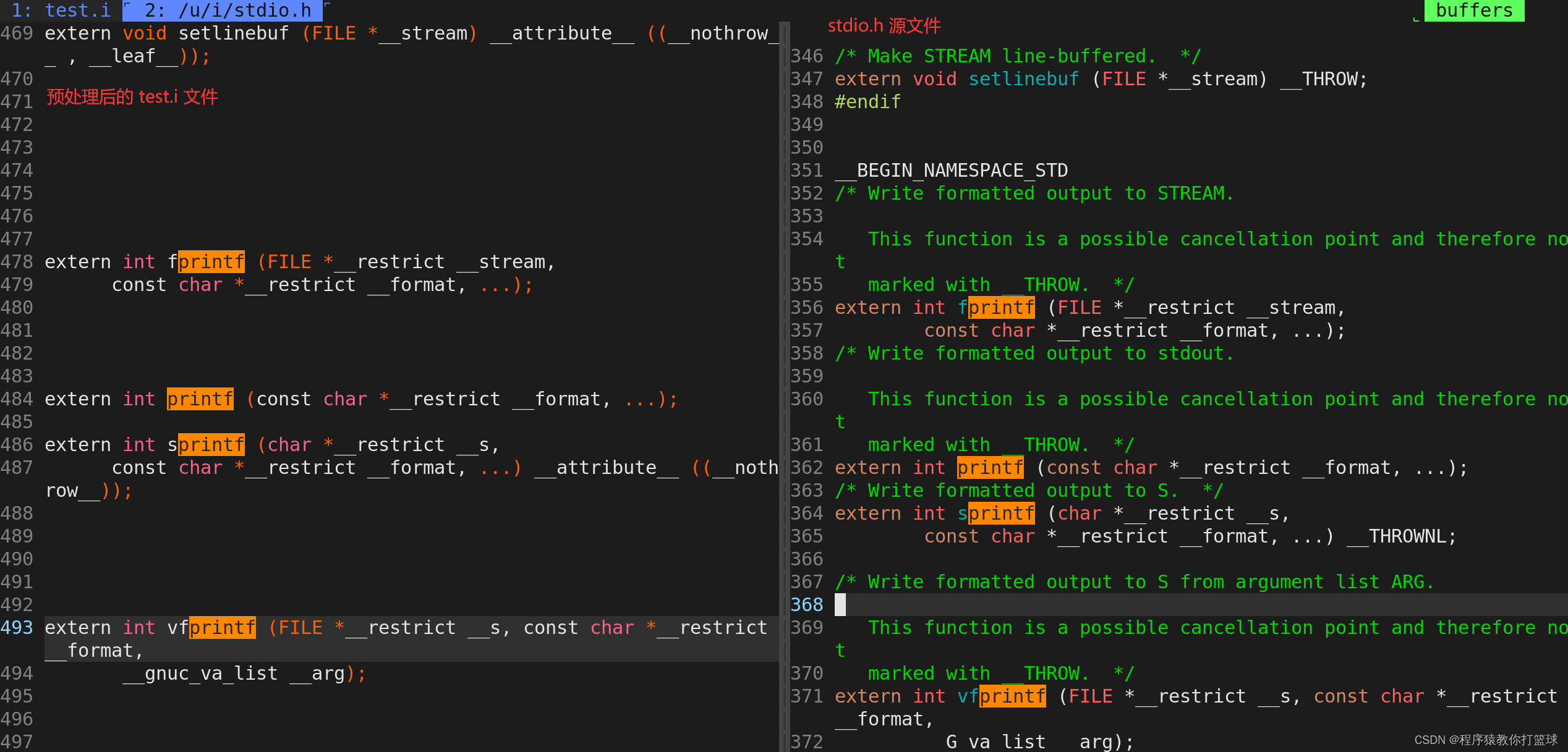Click the cursor block on line 368
This screenshot has width=1568, height=752.
pos(840,605)
